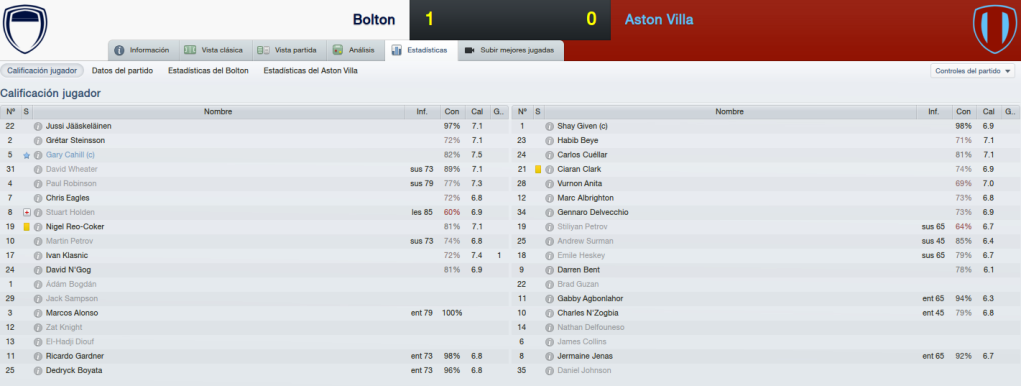Select the Subir mejores jugadas tab
The image size is (1021, 386).
click(x=510, y=50)
